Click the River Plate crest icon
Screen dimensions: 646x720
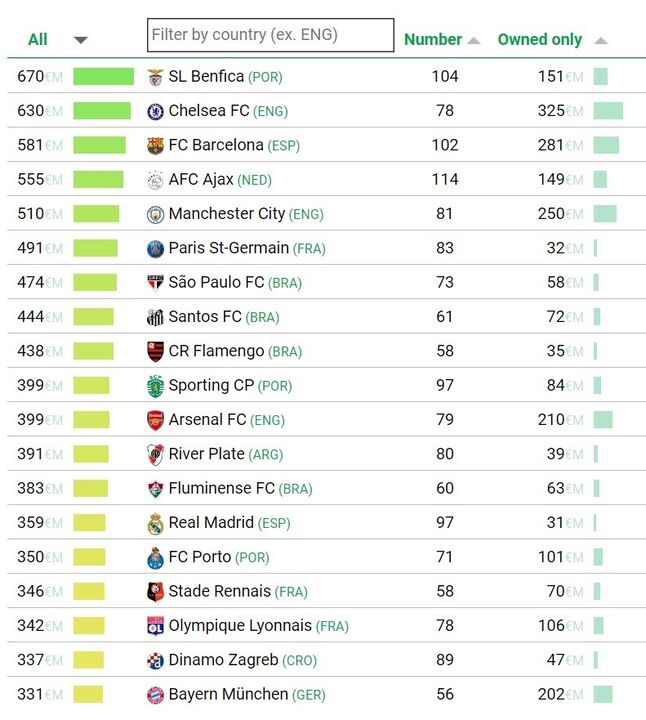(x=155, y=454)
